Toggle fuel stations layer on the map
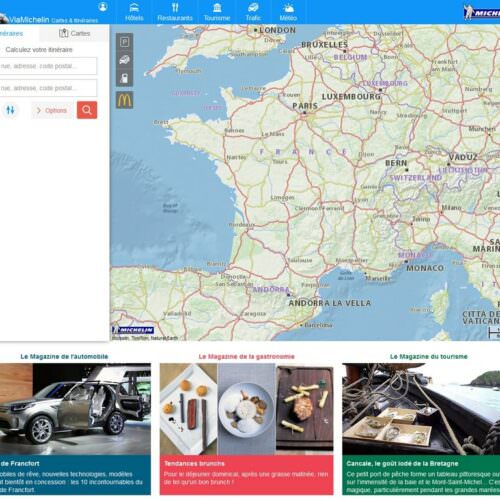The image size is (500, 500). (x=125, y=78)
